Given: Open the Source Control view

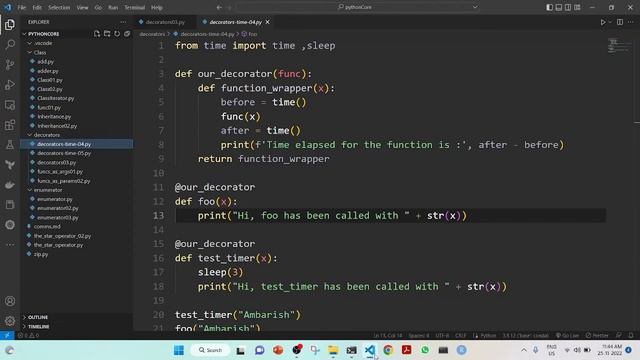Looking at the screenshot, I should pyautogui.click(x=10, y=64).
